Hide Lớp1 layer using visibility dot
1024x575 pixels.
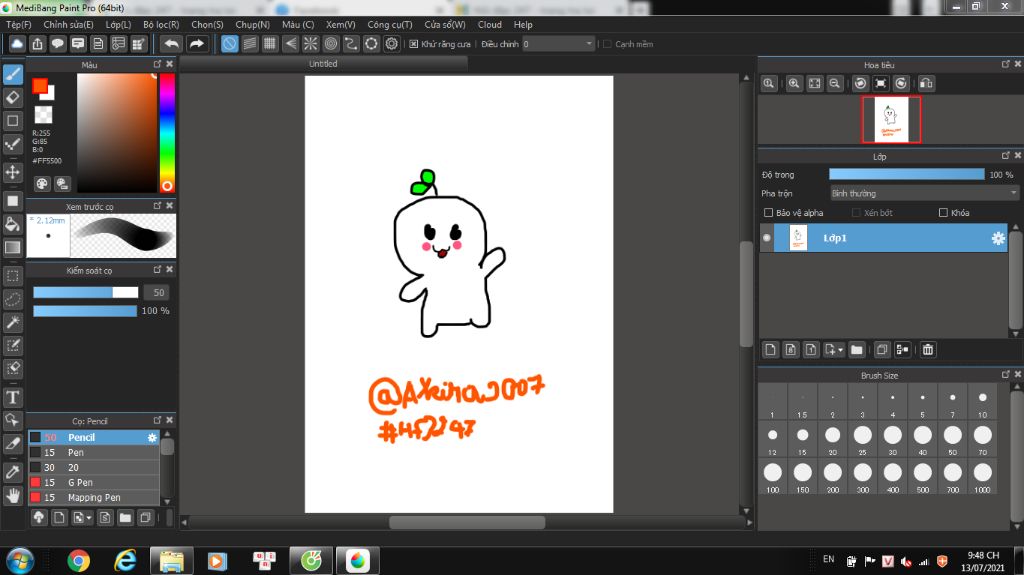point(767,238)
